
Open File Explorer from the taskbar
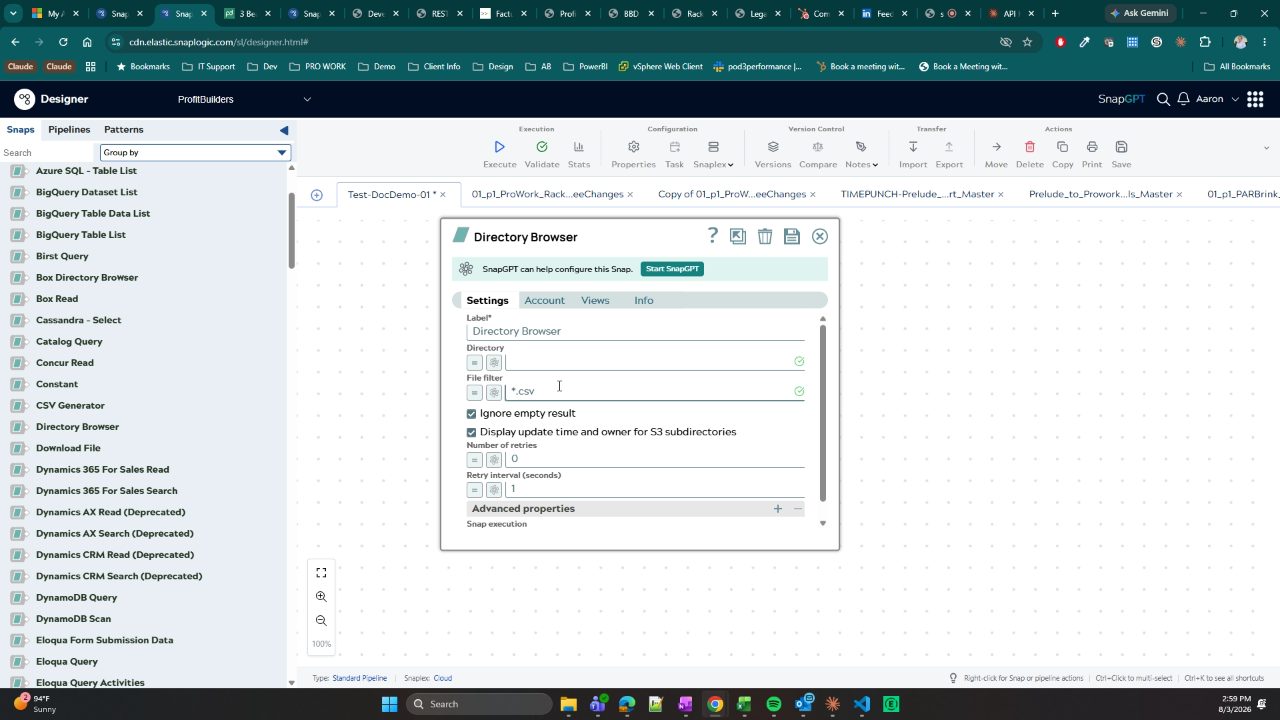568,704
